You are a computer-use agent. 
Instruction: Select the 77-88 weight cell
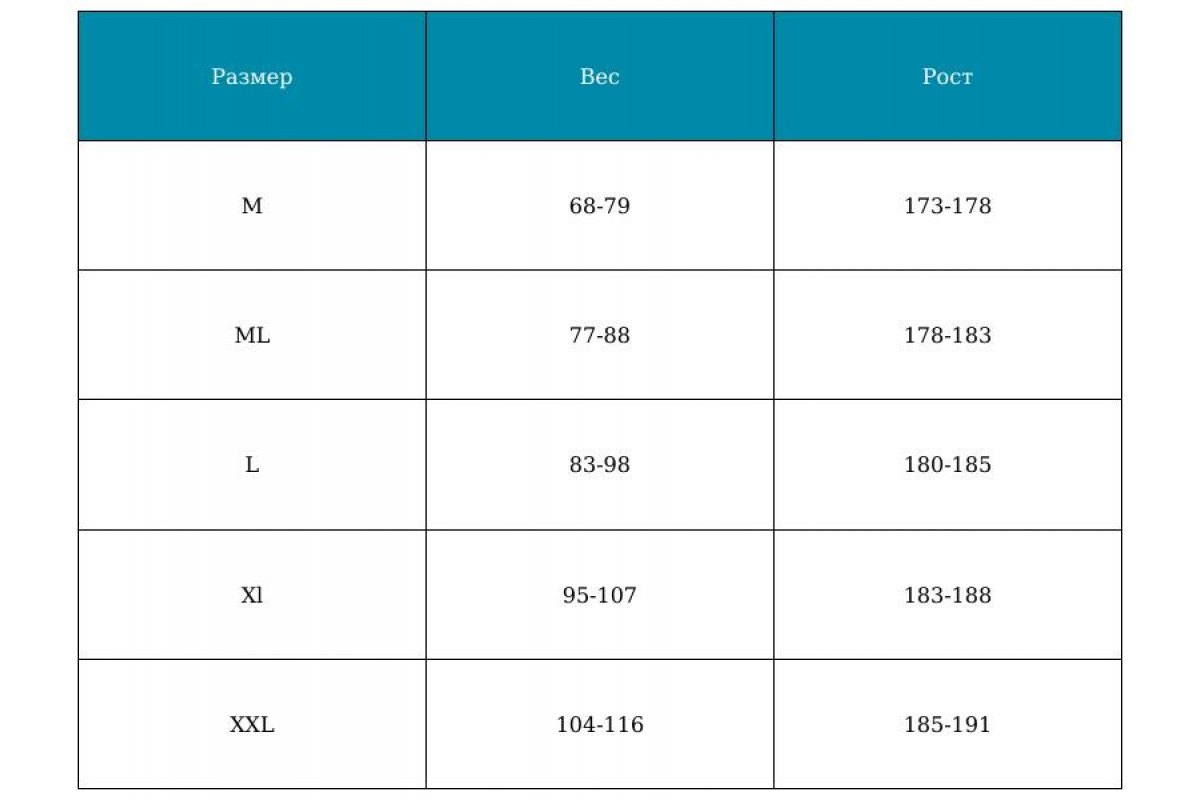pos(600,335)
